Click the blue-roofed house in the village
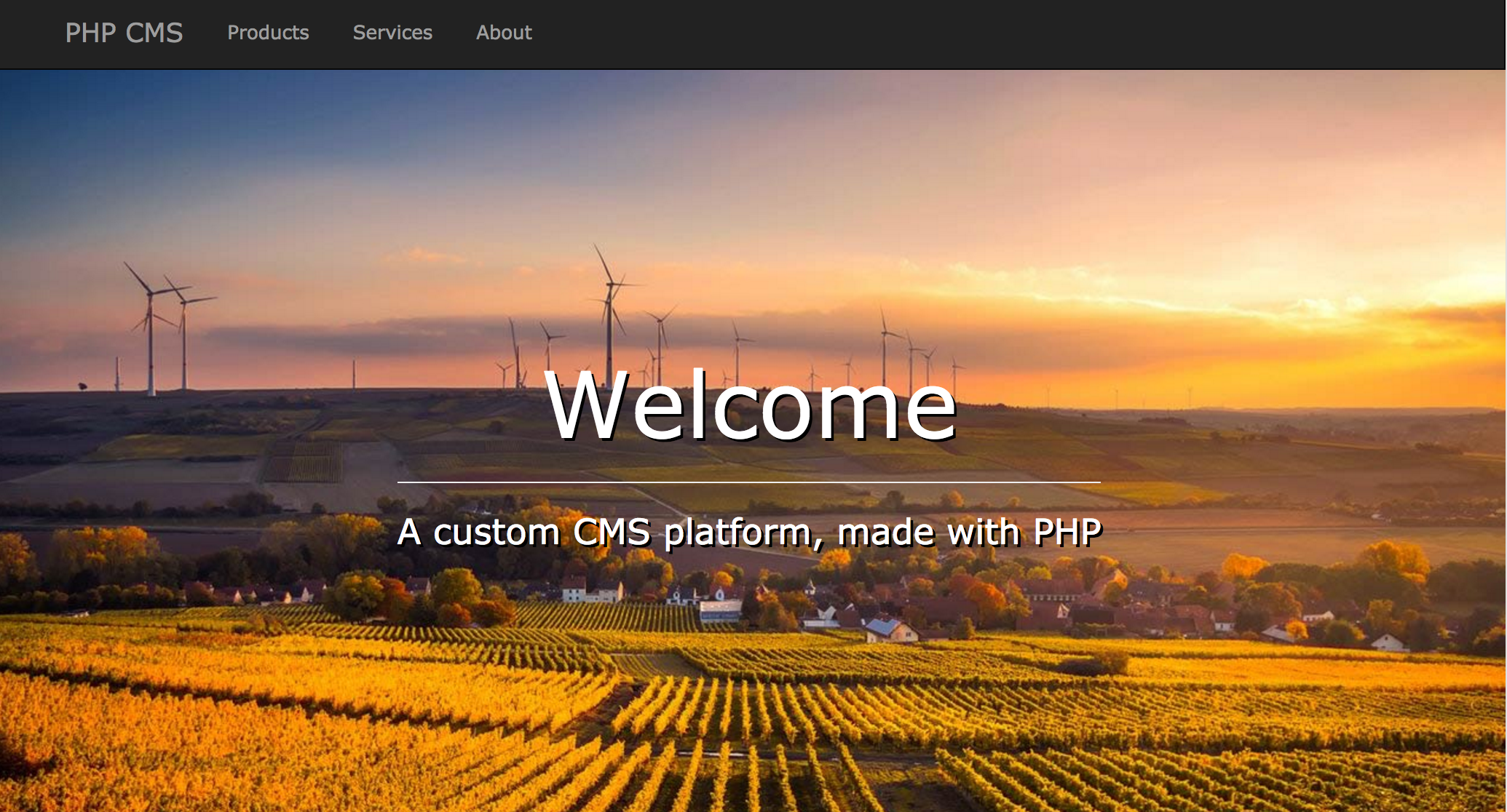1507x812 pixels. click(x=884, y=627)
